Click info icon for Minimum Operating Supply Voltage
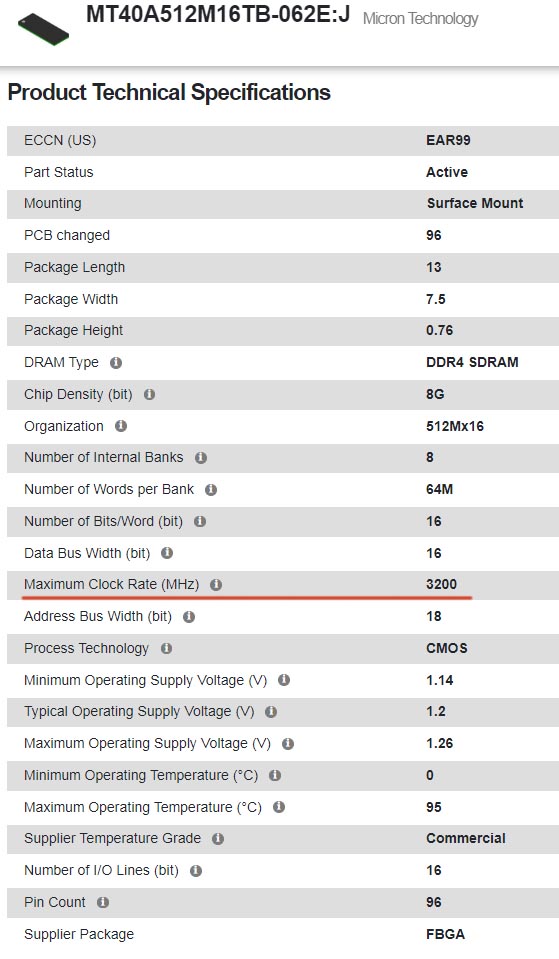This screenshot has width=559, height=959. pyautogui.click(x=284, y=679)
